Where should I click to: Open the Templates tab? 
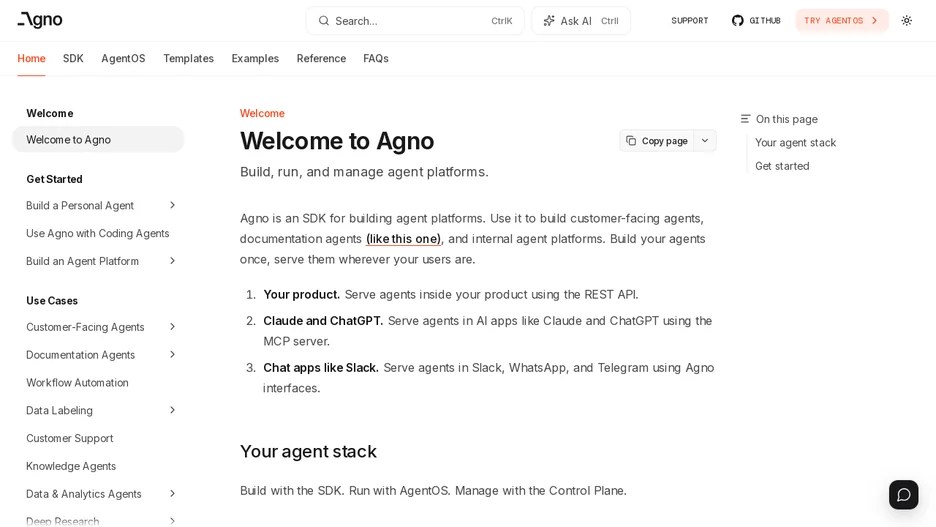click(189, 58)
